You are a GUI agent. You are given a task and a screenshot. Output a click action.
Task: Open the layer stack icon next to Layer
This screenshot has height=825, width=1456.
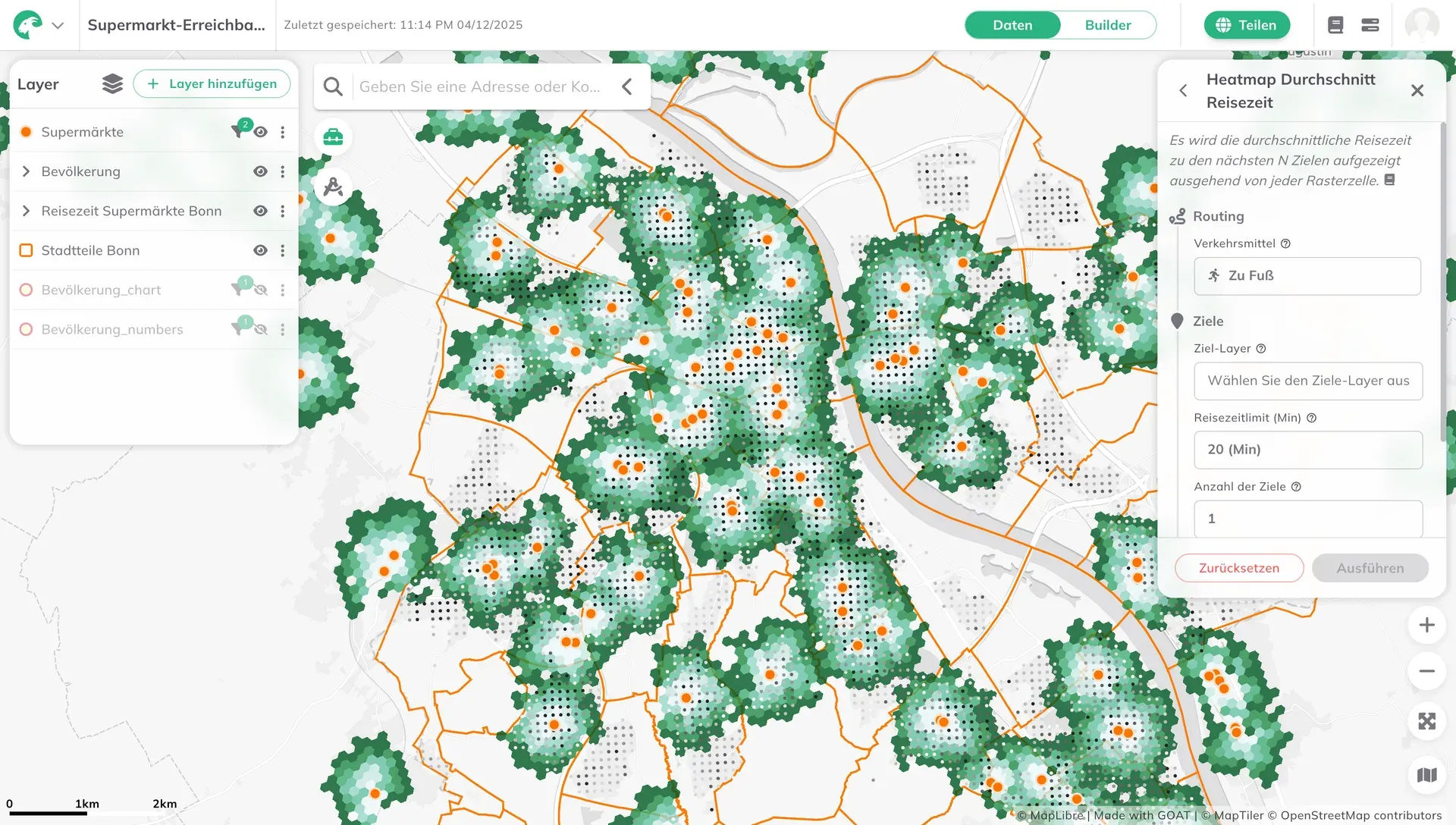click(x=112, y=84)
